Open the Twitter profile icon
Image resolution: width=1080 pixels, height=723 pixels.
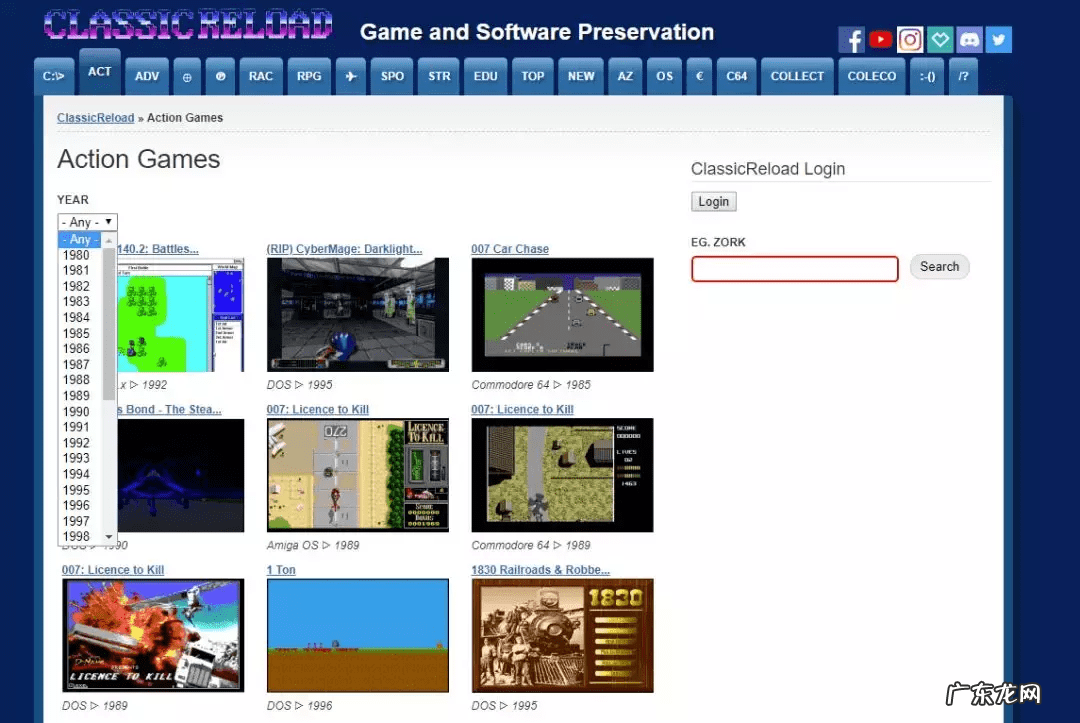[x=999, y=40]
